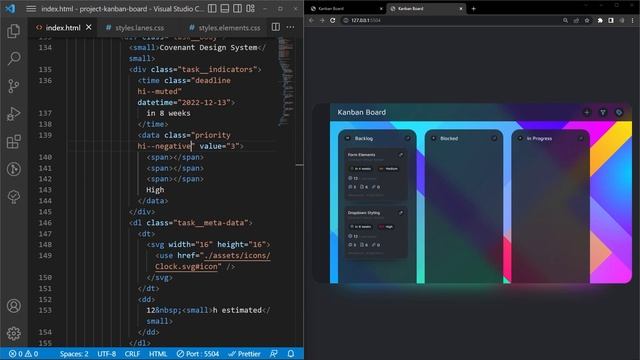Open errors and warnings in the status bar

pos(24,354)
